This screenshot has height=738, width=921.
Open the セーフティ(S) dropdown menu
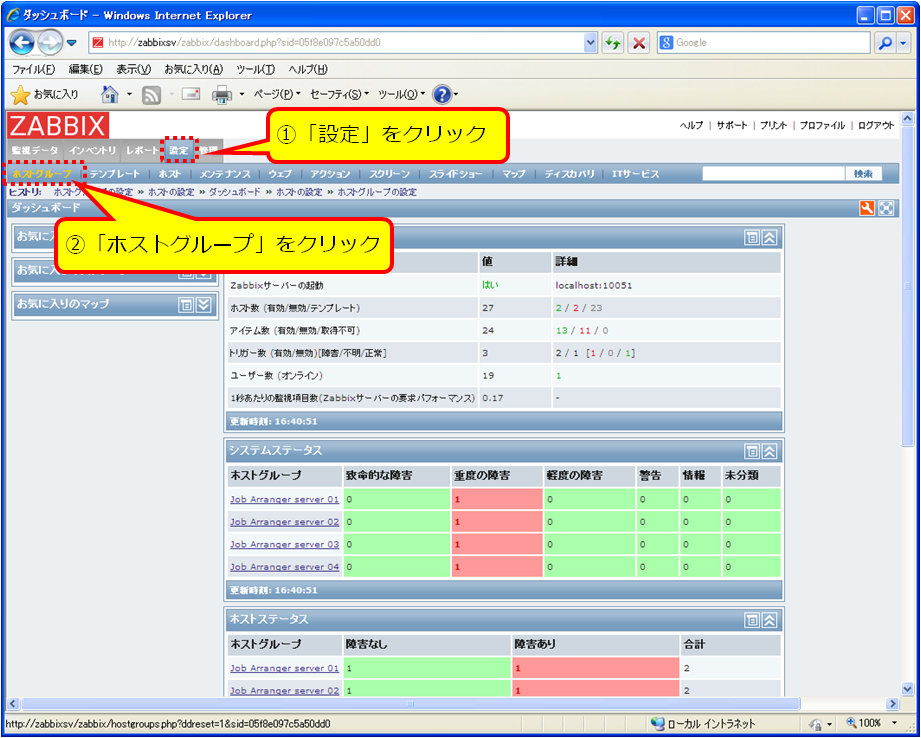(340, 95)
